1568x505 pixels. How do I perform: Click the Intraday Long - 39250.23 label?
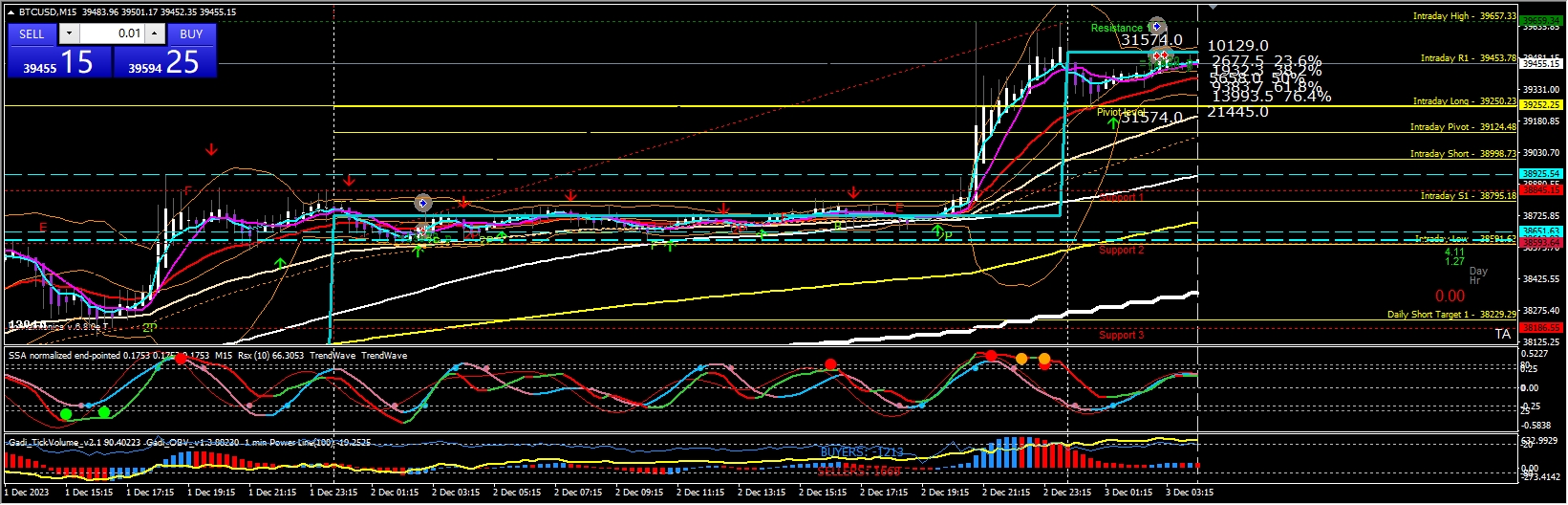pyautogui.click(x=1464, y=100)
